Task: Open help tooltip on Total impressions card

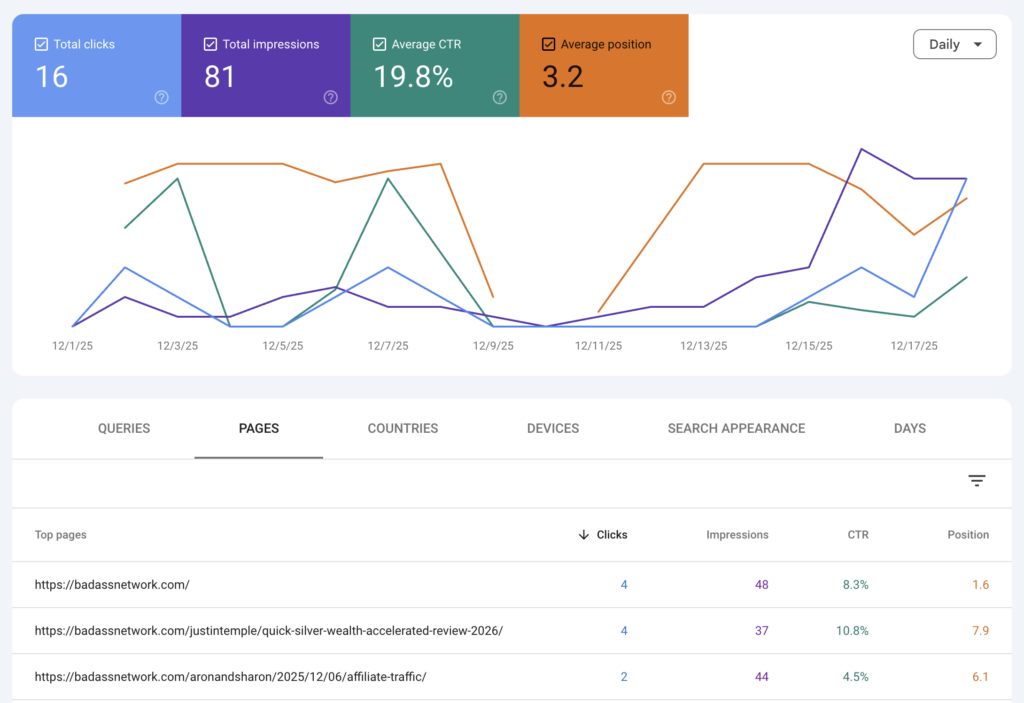Action: click(330, 97)
